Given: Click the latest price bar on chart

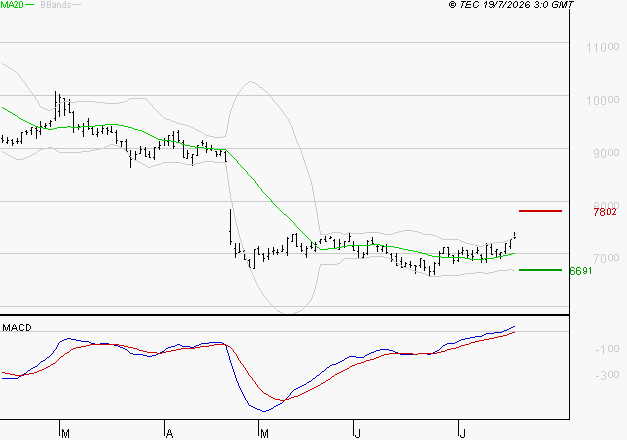Looking at the screenshot, I should (x=515, y=235).
